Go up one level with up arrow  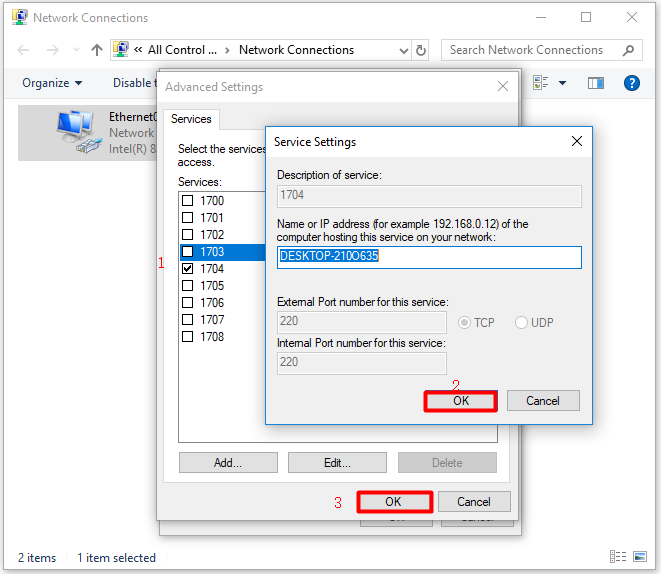tap(97, 50)
